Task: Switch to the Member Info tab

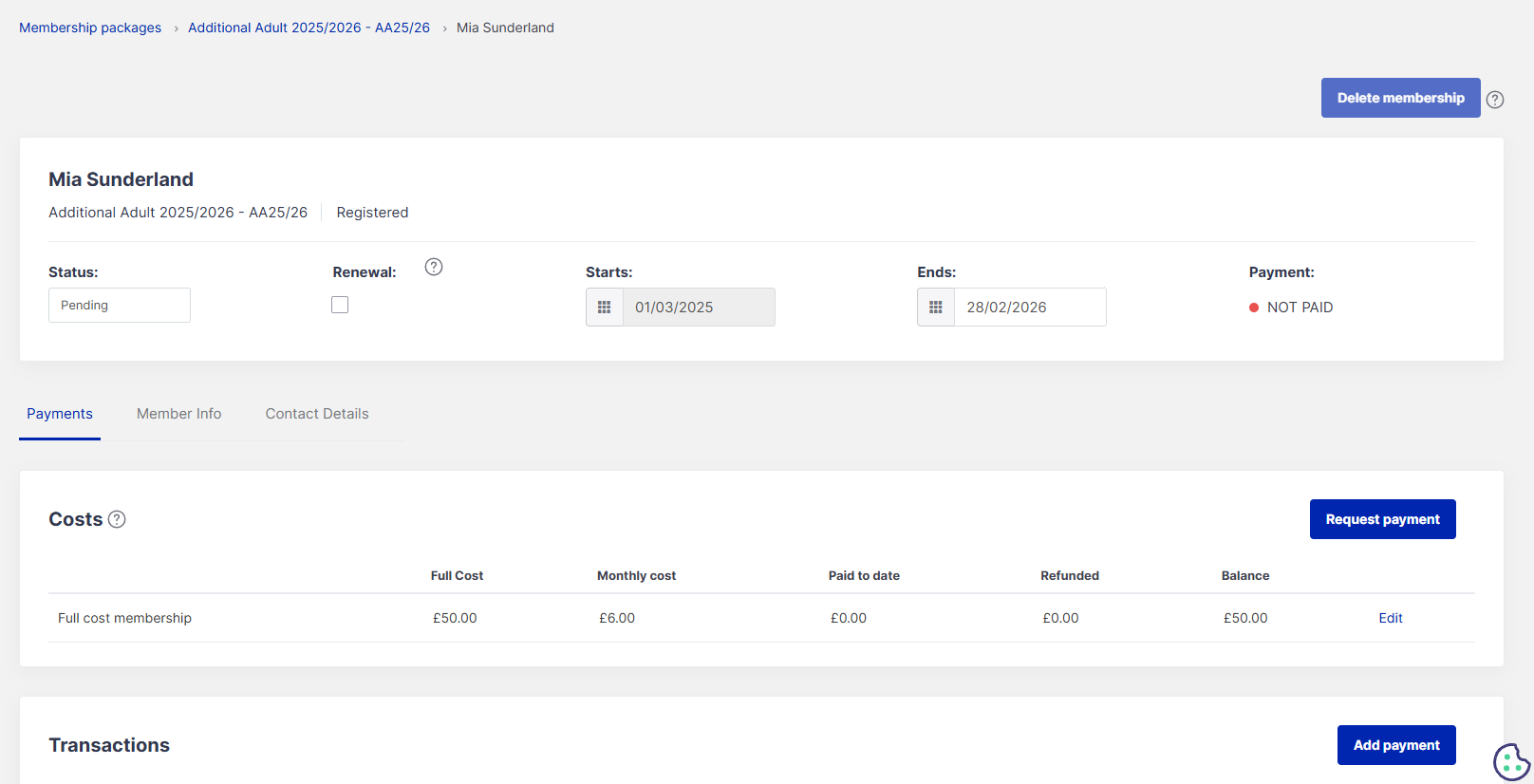Action: click(x=178, y=414)
